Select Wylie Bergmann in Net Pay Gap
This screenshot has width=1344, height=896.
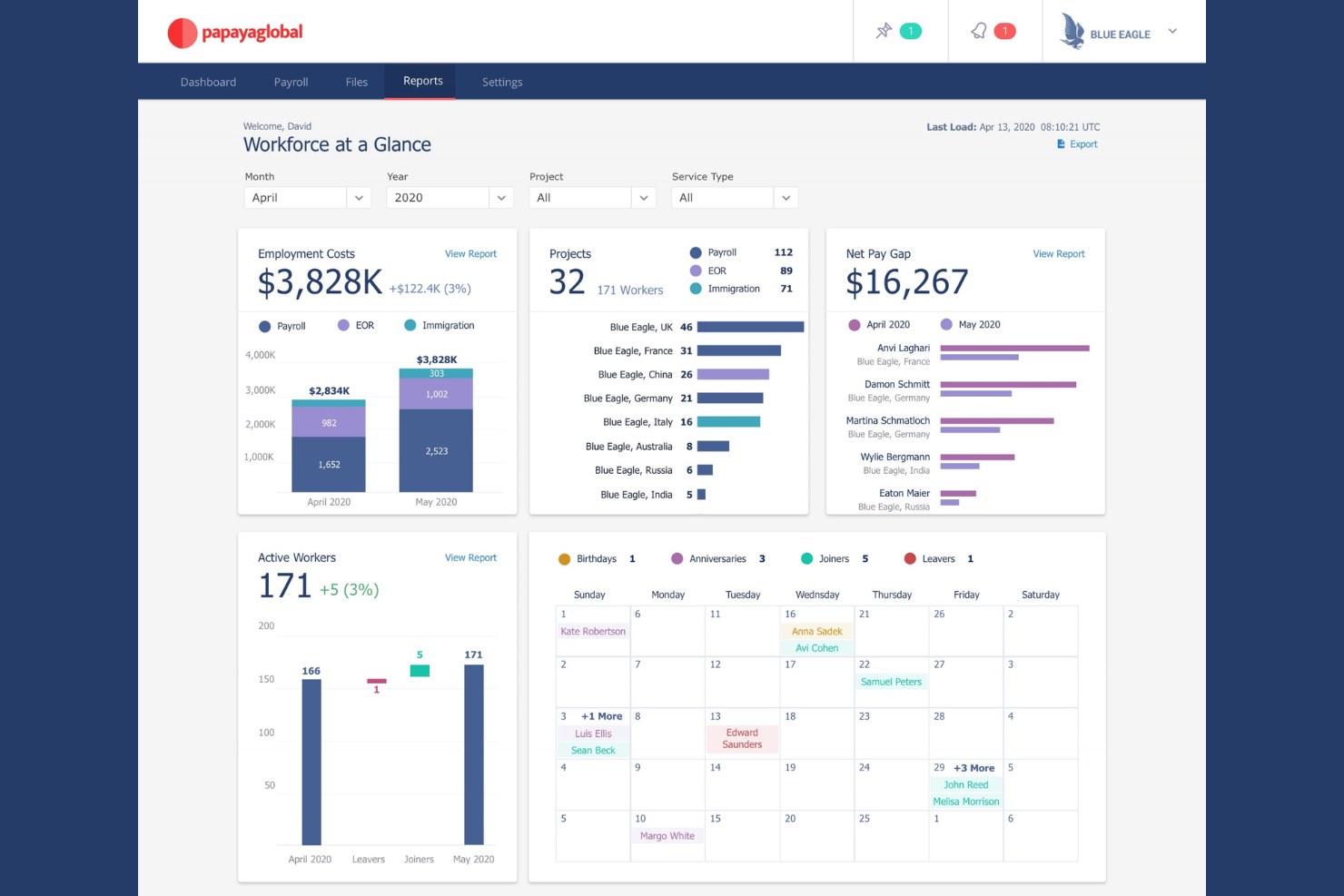[894, 458]
